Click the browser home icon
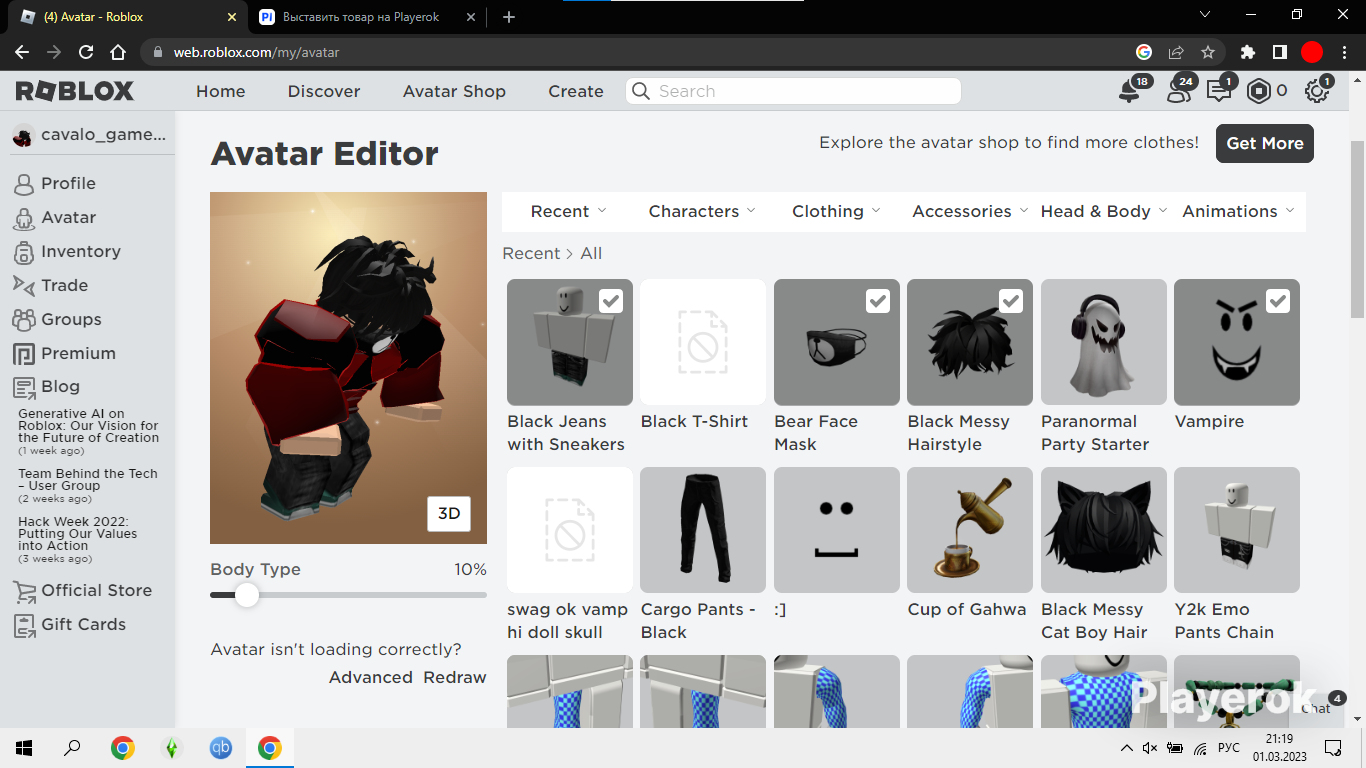The image size is (1366, 768). pos(118,52)
